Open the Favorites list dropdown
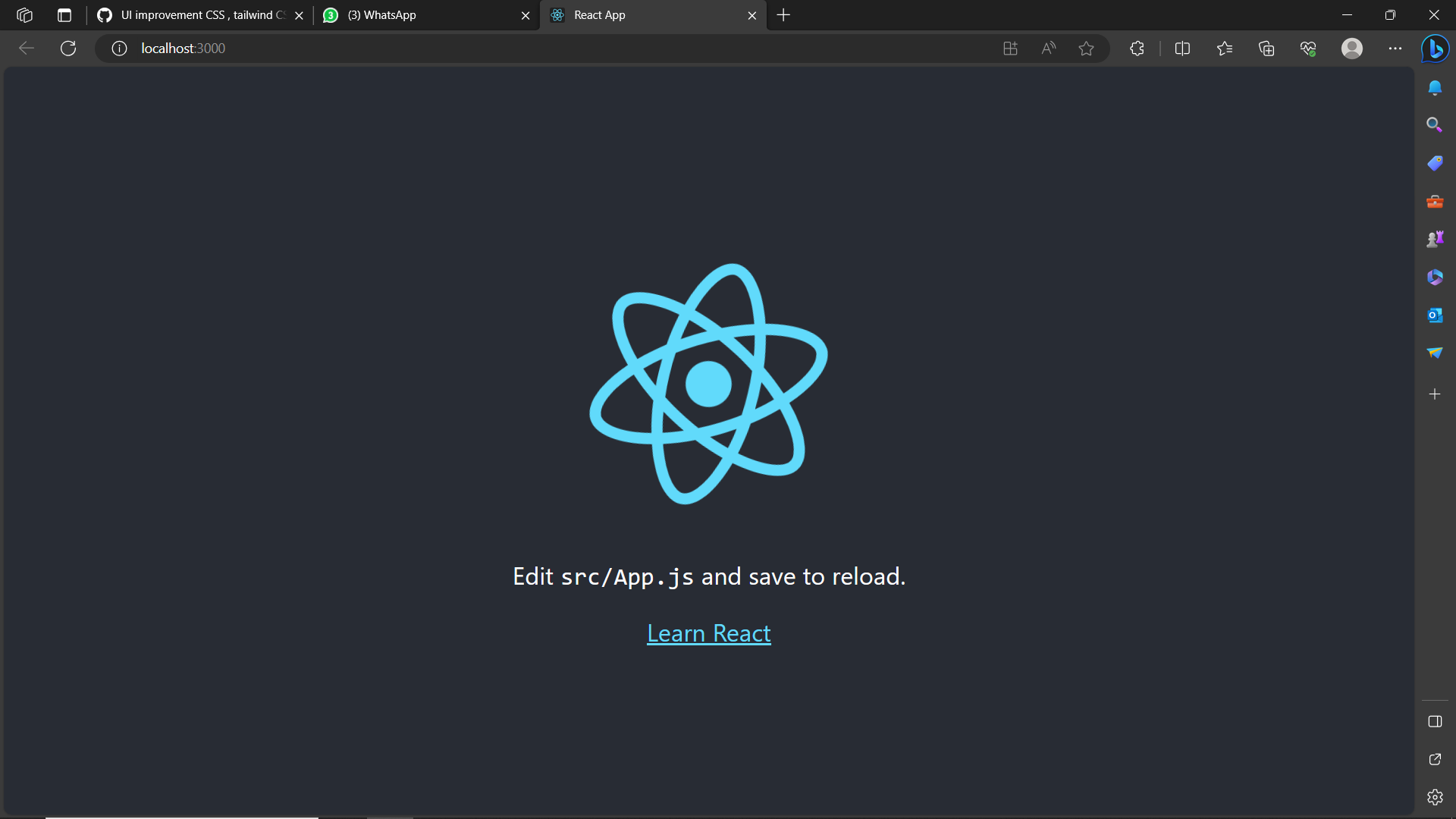Image resolution: width=1456 pixels, height=819 pixels. tap(1225, 48)
